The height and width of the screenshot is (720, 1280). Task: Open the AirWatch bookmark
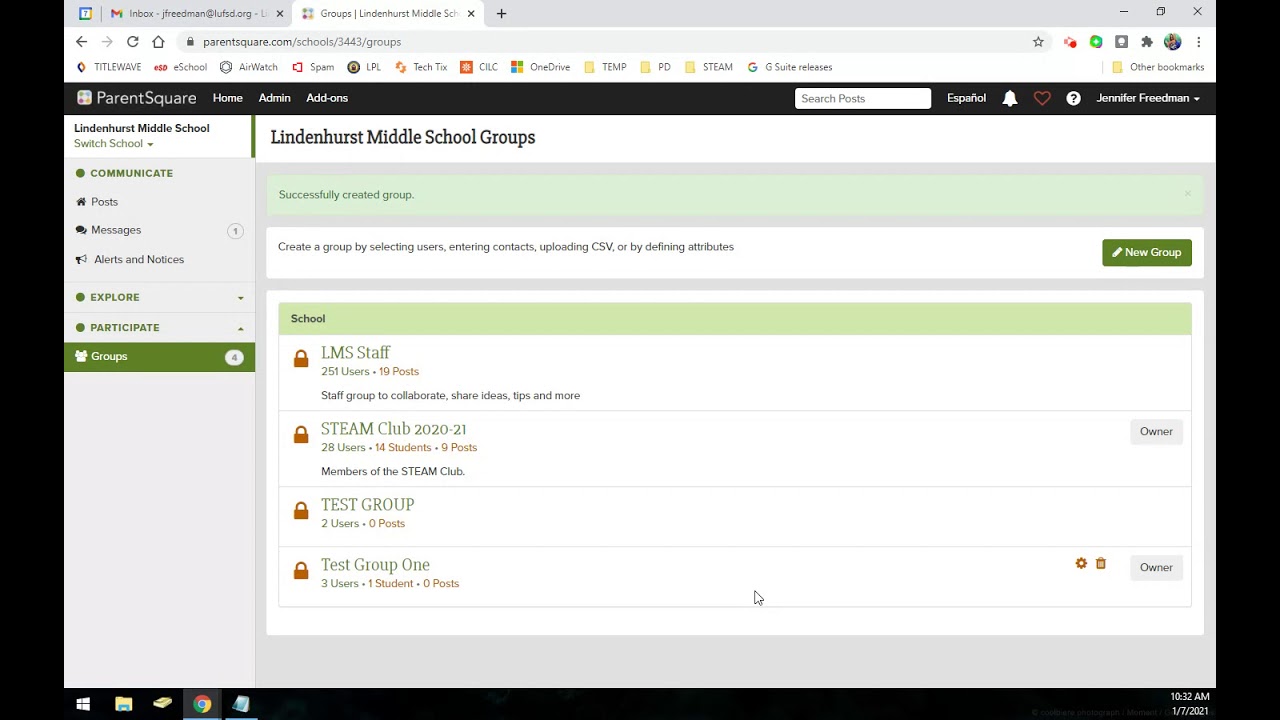click(x=249, y=67)
